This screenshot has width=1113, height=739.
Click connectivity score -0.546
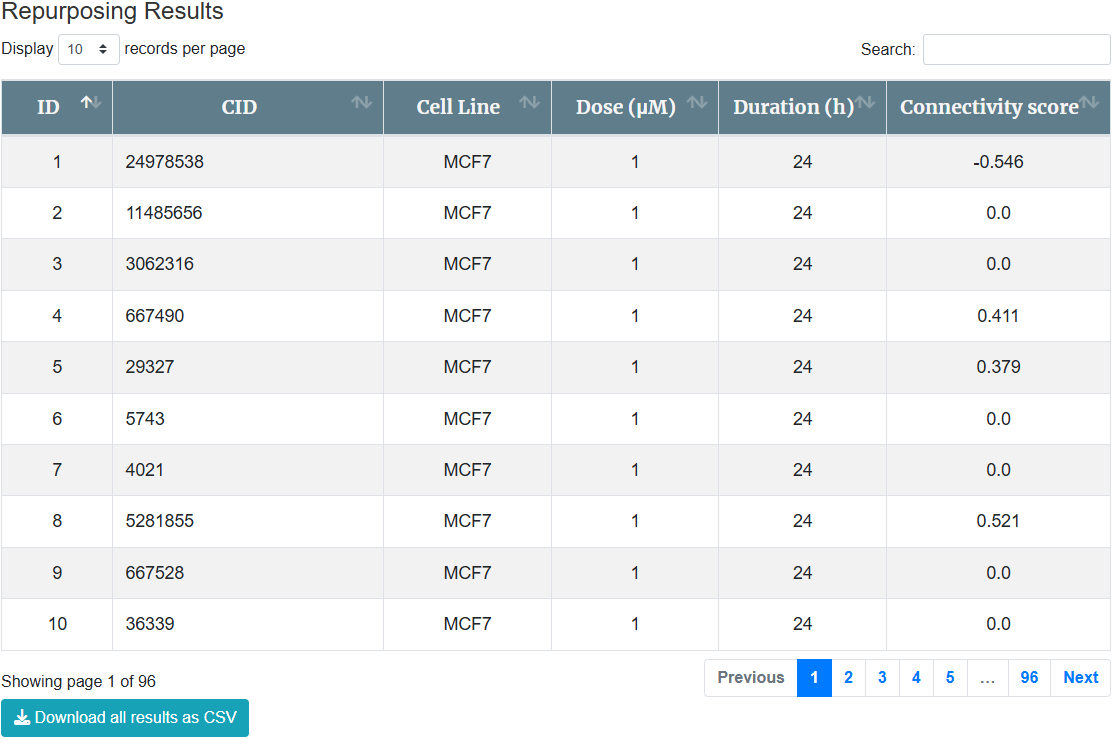(x=998, y=162)
